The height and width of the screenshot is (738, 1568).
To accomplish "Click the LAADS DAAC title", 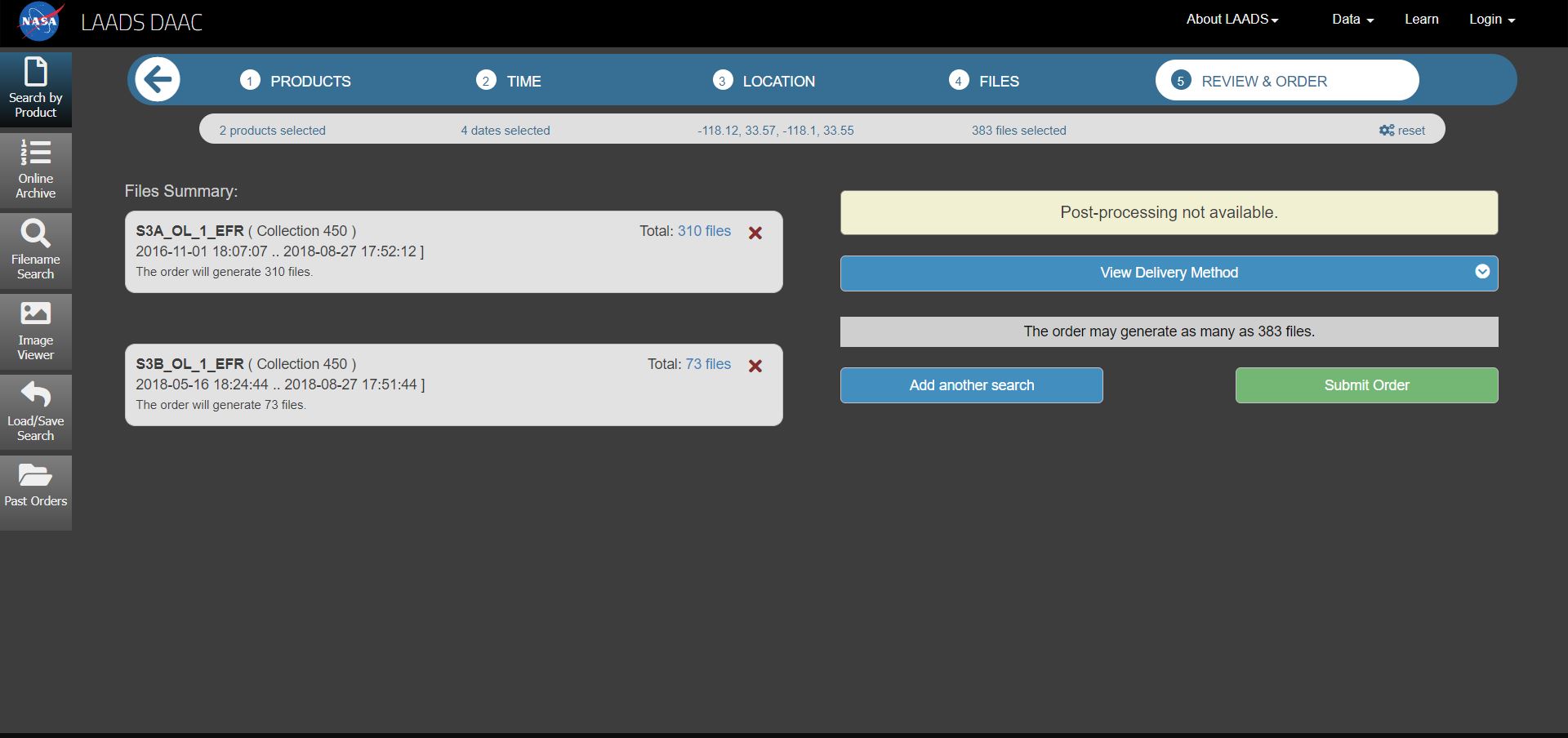I will [141, 22].
